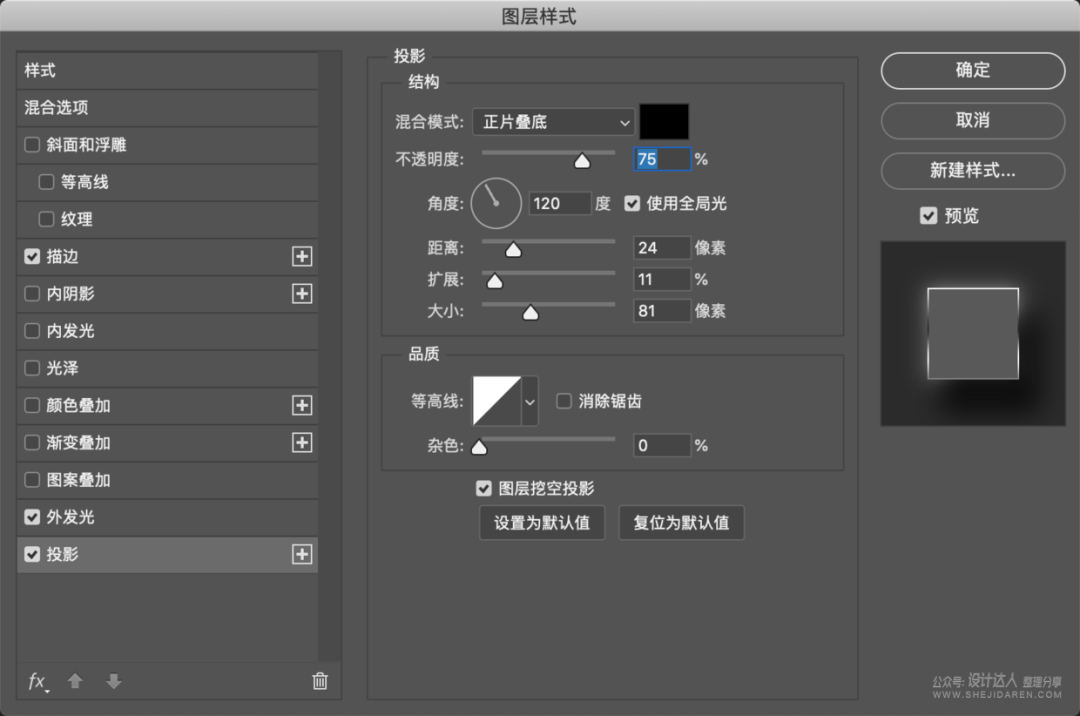Image resolution: width=1080 pixels, height=716 pixels.
Task: Click the 取消 button
Action: (973, 120)
